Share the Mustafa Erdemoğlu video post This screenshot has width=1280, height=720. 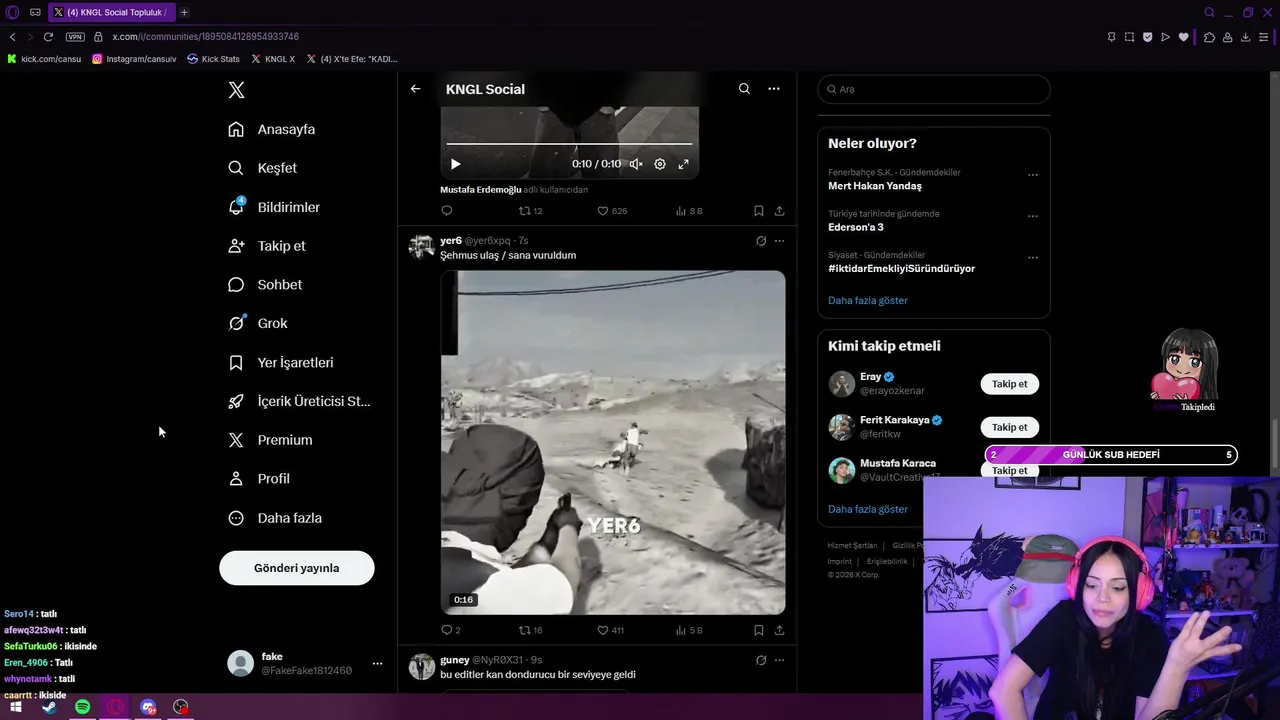(779, 211)
